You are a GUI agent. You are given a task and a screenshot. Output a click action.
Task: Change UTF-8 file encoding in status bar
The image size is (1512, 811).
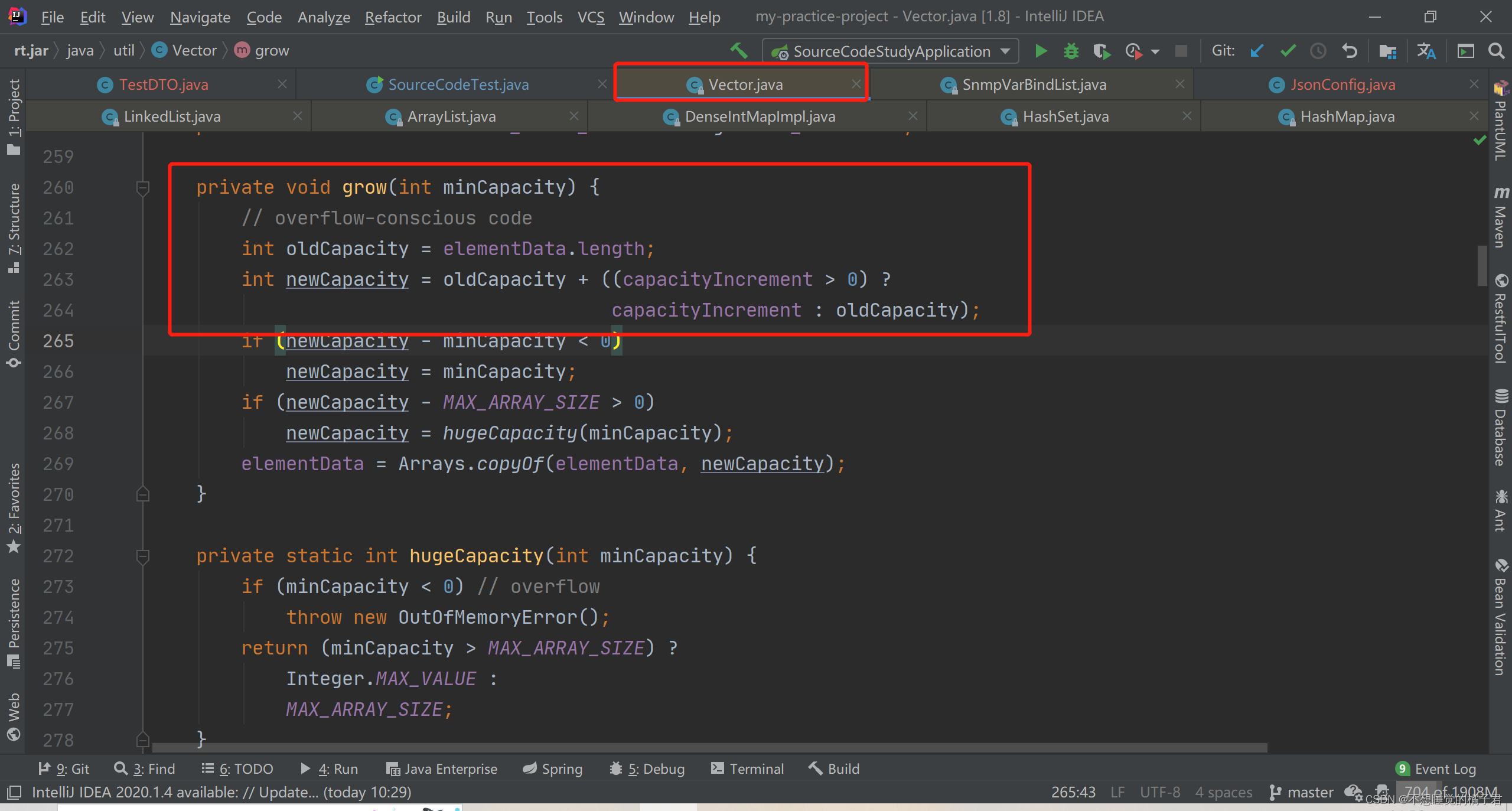pyautogui.click(x=1160, y=792)
